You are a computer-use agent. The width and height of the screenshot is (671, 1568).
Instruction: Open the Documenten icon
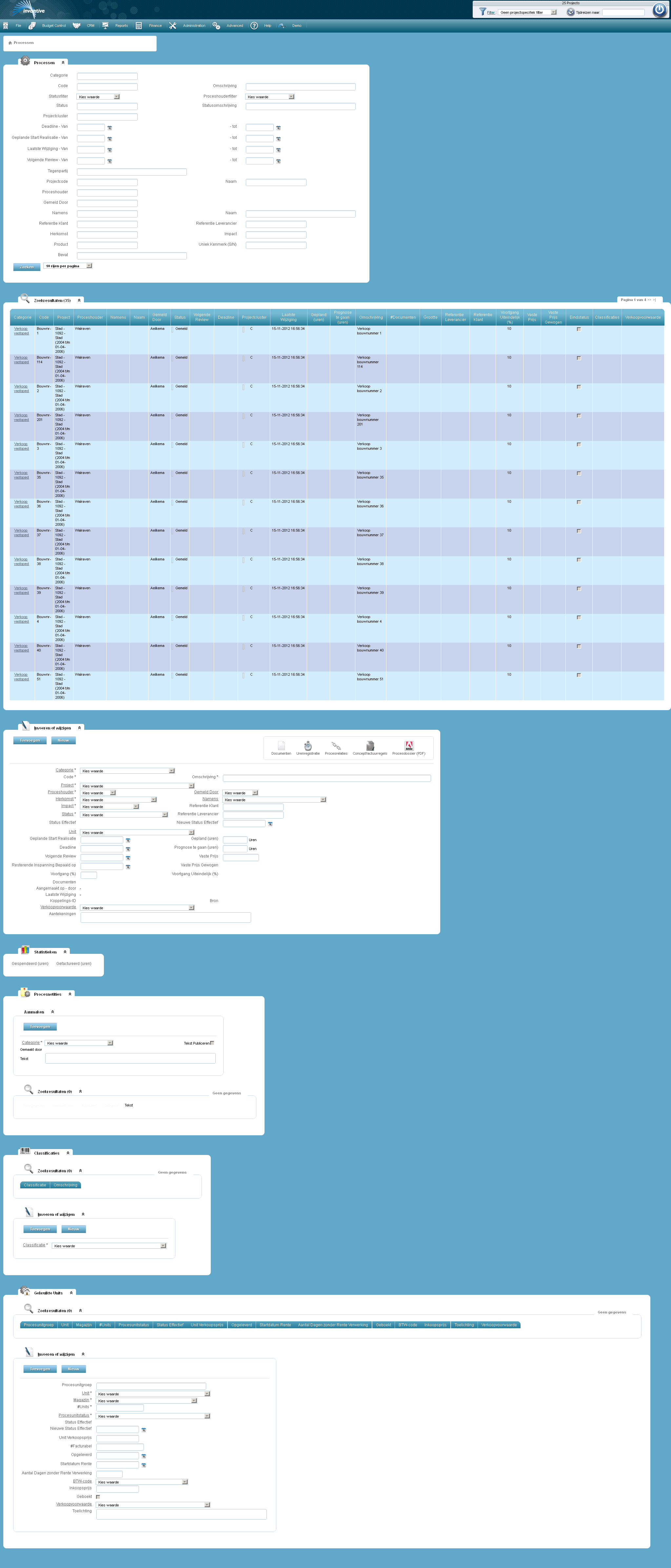281,746
